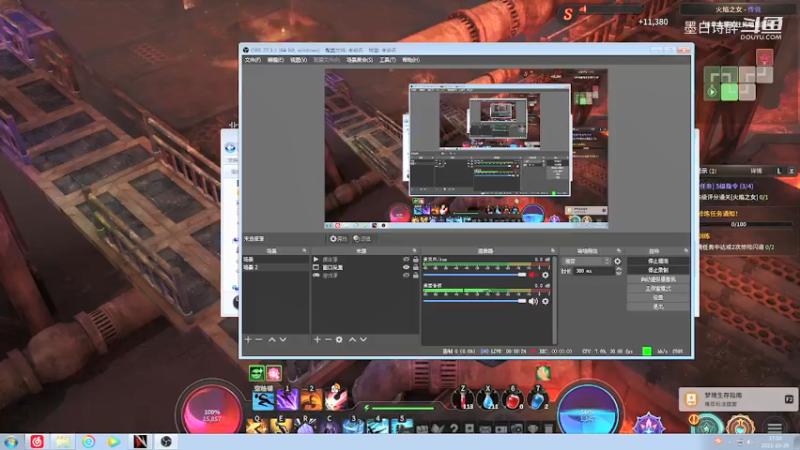Click the Windows Start orb
The height and width of the screenshot is (450, 800).
click(11, 441)
